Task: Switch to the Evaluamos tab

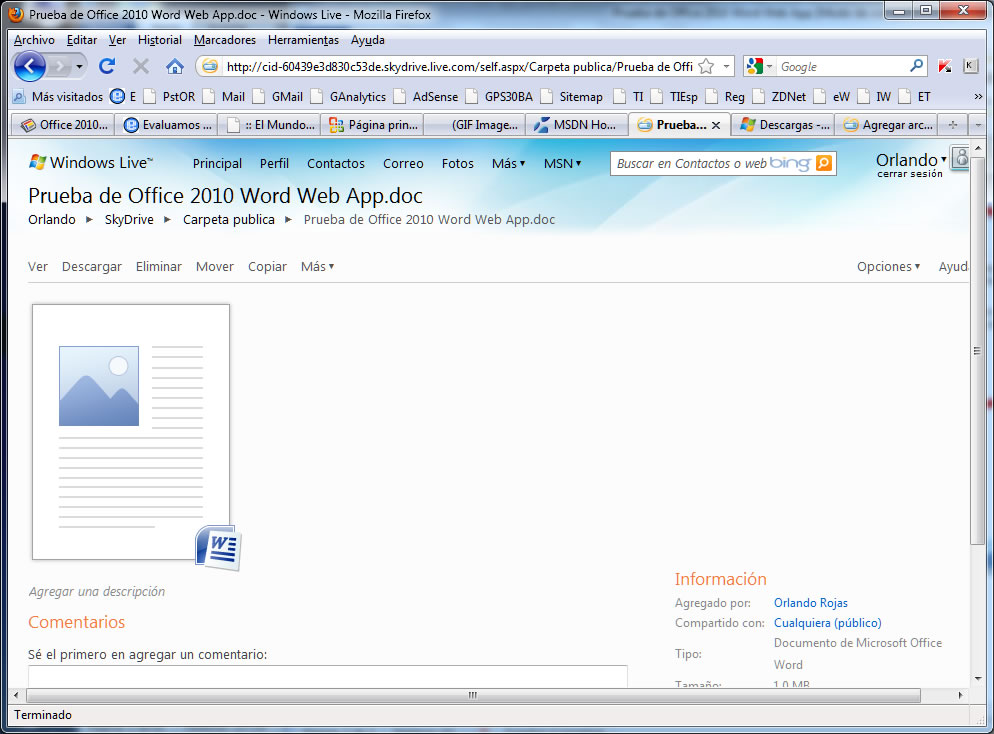Action: 167,125
